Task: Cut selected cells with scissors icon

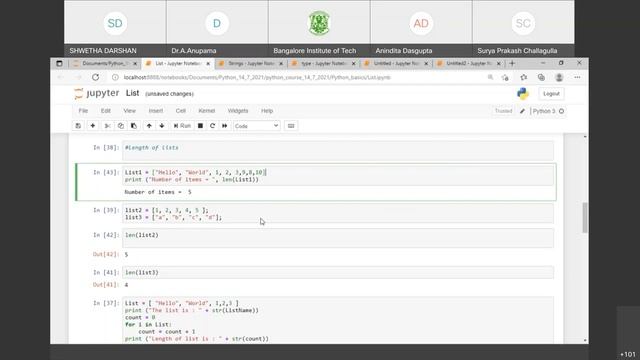Action: [x=108, y=126]
